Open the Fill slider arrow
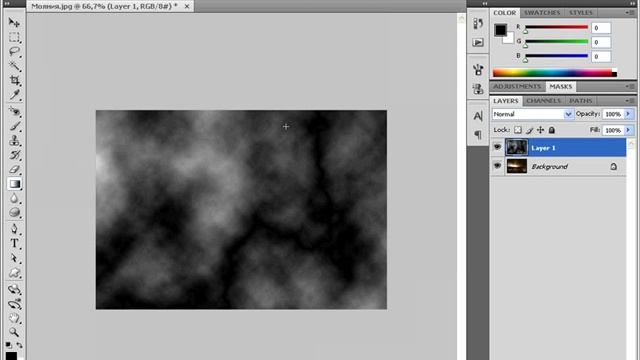Viewport: 640px width, 360px height. pos(629,130)
